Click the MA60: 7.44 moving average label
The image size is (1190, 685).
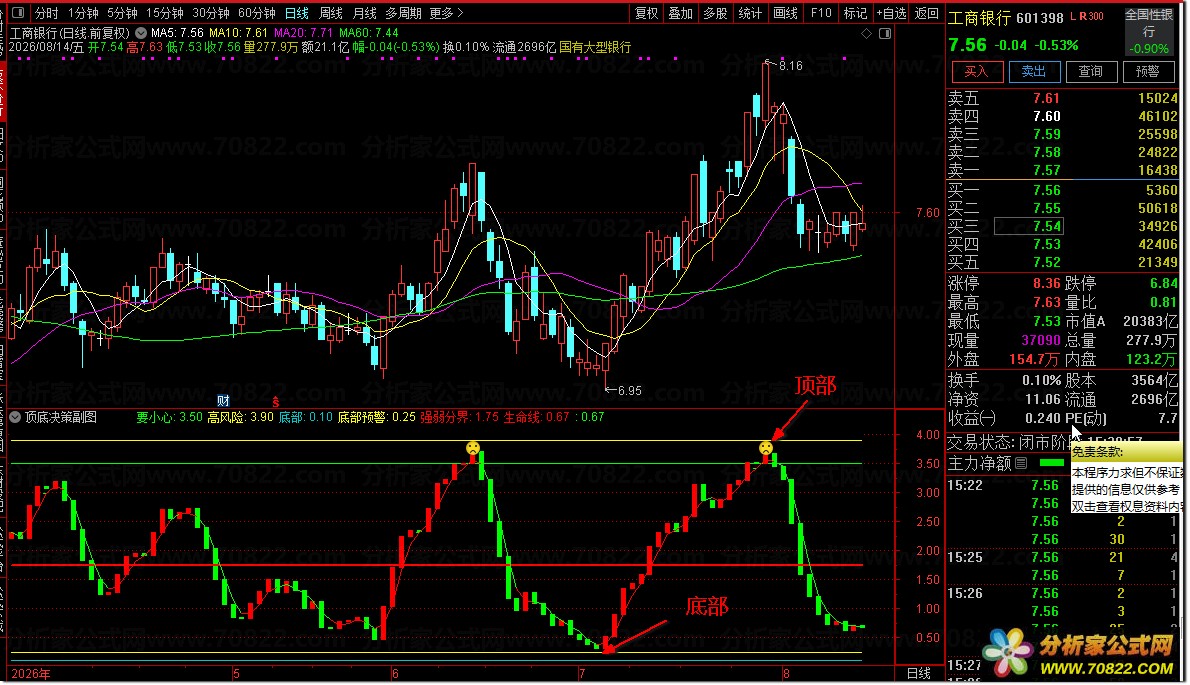tap(369, 33)
